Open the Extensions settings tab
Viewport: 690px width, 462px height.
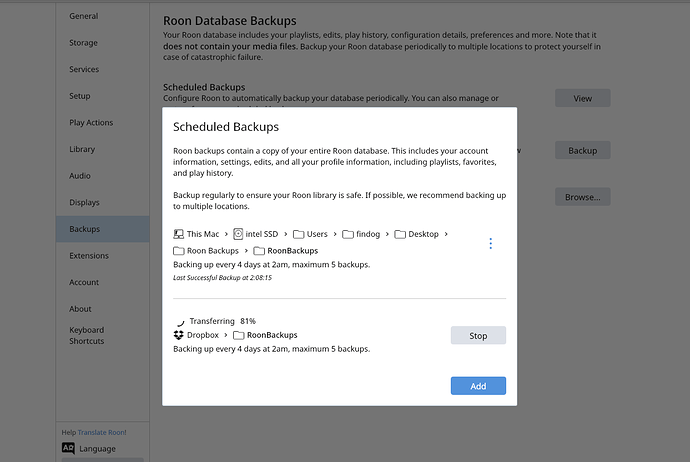click(x=103, y=256)
